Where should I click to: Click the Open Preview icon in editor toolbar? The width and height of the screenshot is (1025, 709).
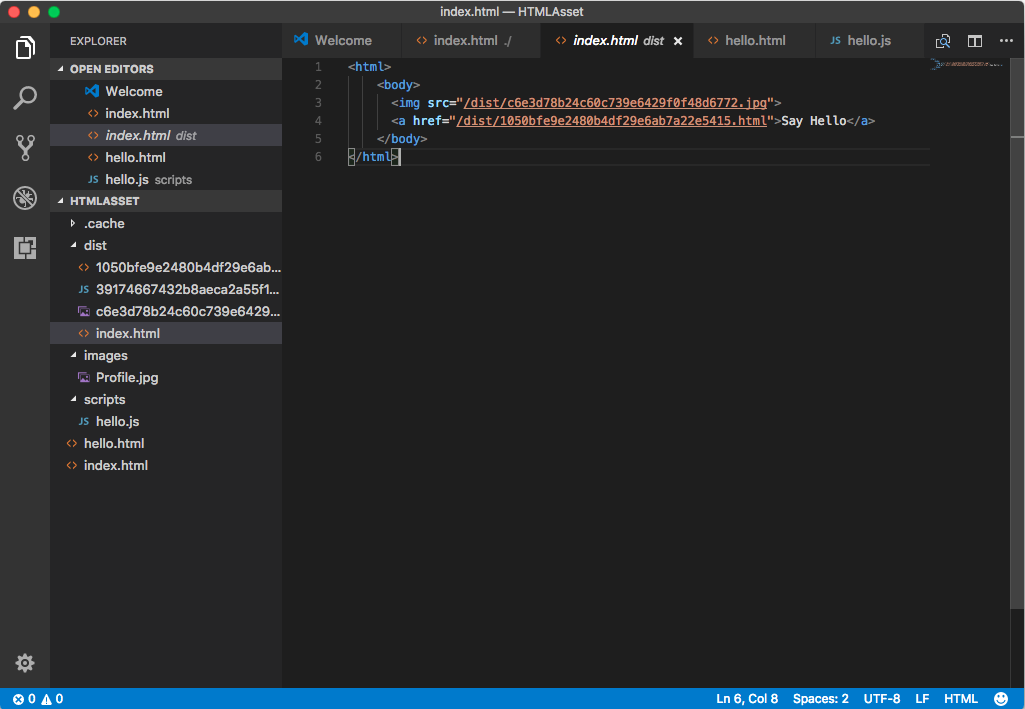point(943,41)
